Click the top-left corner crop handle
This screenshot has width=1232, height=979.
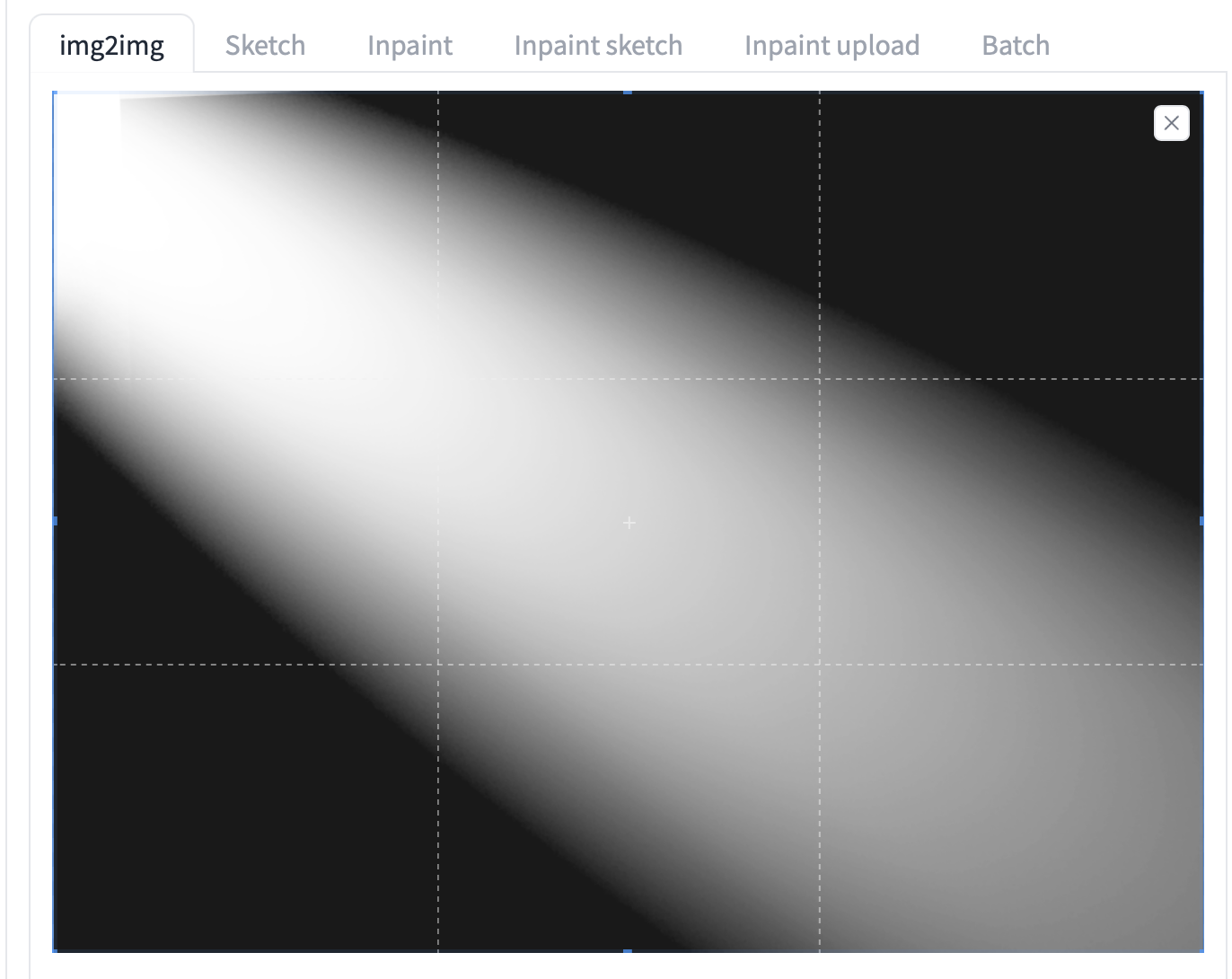[x=55, y=91]
